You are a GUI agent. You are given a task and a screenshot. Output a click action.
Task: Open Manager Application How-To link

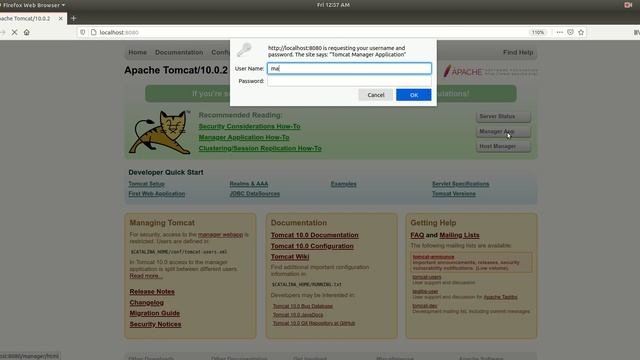[x=244, y=138]
